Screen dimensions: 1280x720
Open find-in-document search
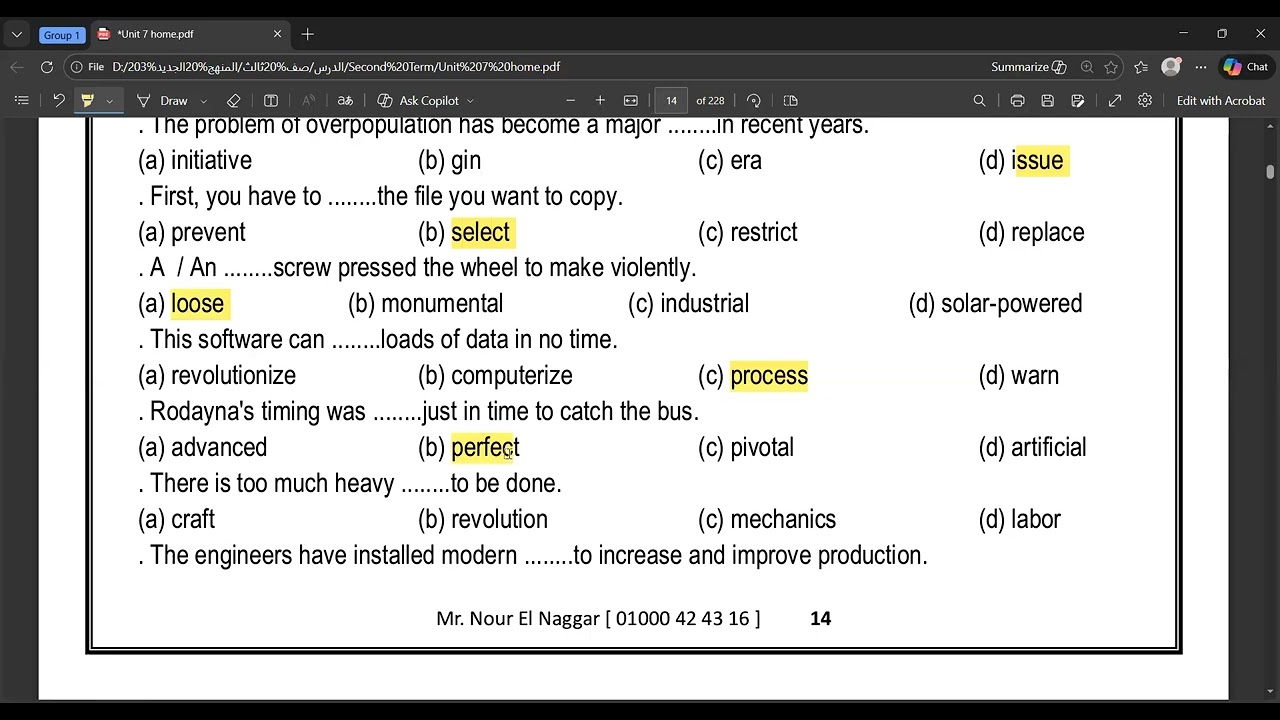pyautogui.click(x=979, y=101)
